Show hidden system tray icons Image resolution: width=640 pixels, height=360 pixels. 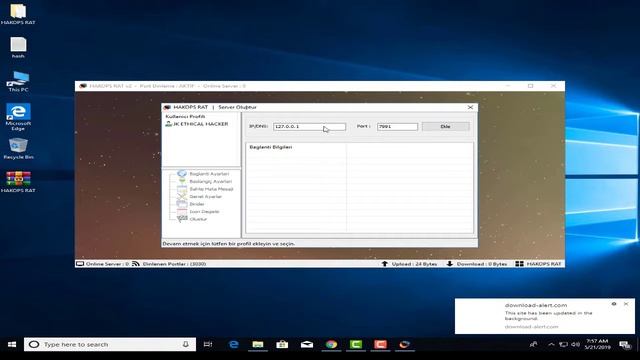point(551,344)
